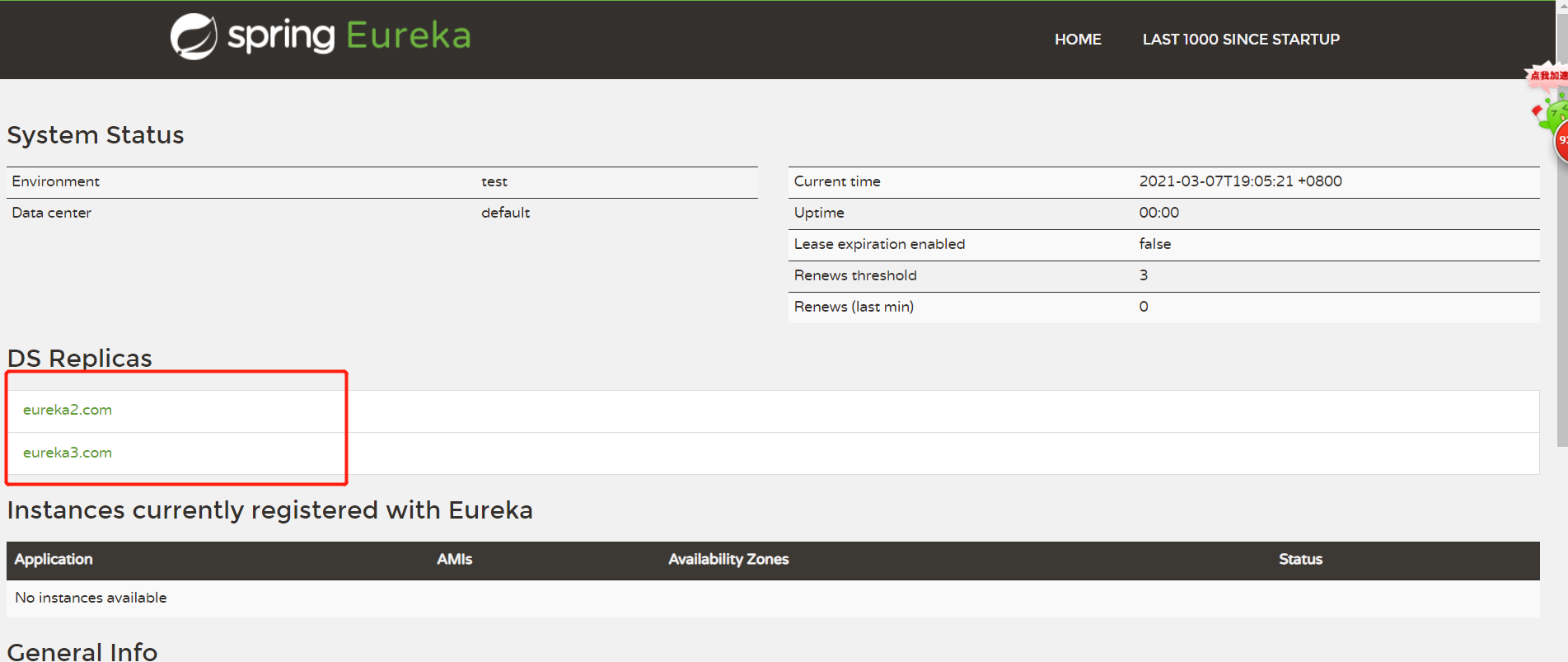
Task: Click the General Info heading
Action: tap(82, 651)
